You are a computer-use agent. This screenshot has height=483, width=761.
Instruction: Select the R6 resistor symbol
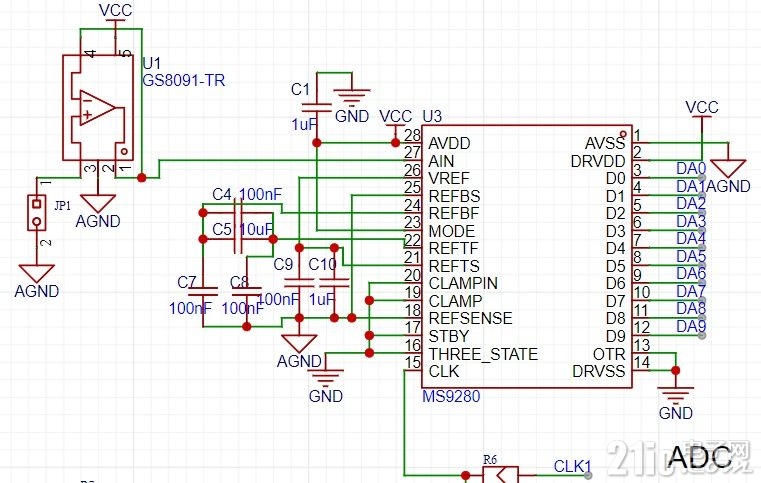[500, 474]
